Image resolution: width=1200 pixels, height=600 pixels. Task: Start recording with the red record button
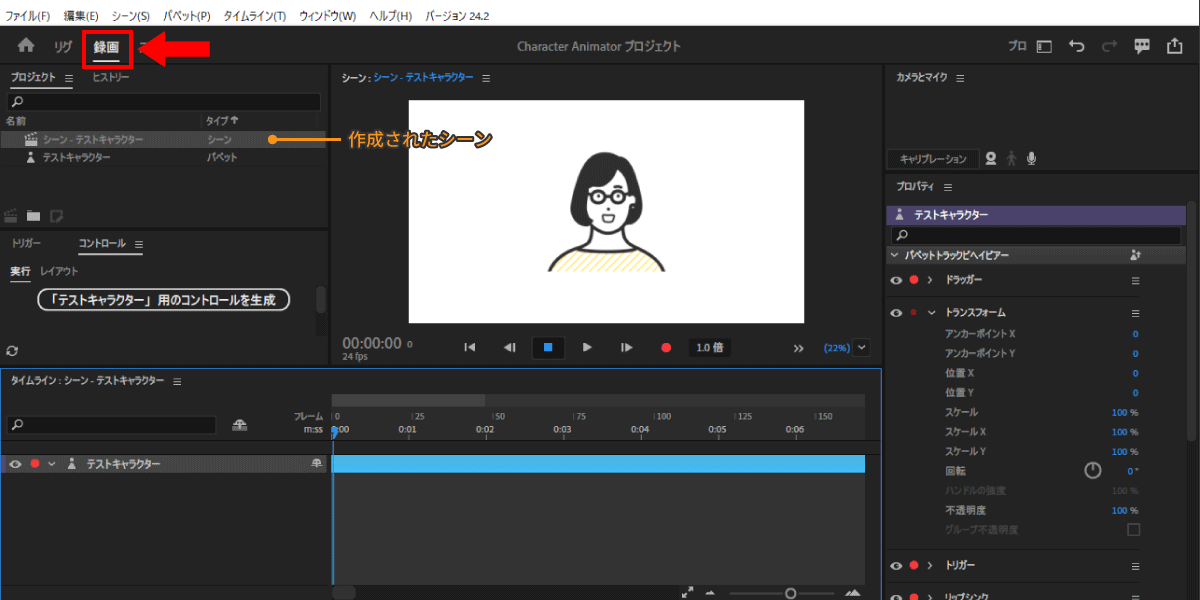(666, 348)
